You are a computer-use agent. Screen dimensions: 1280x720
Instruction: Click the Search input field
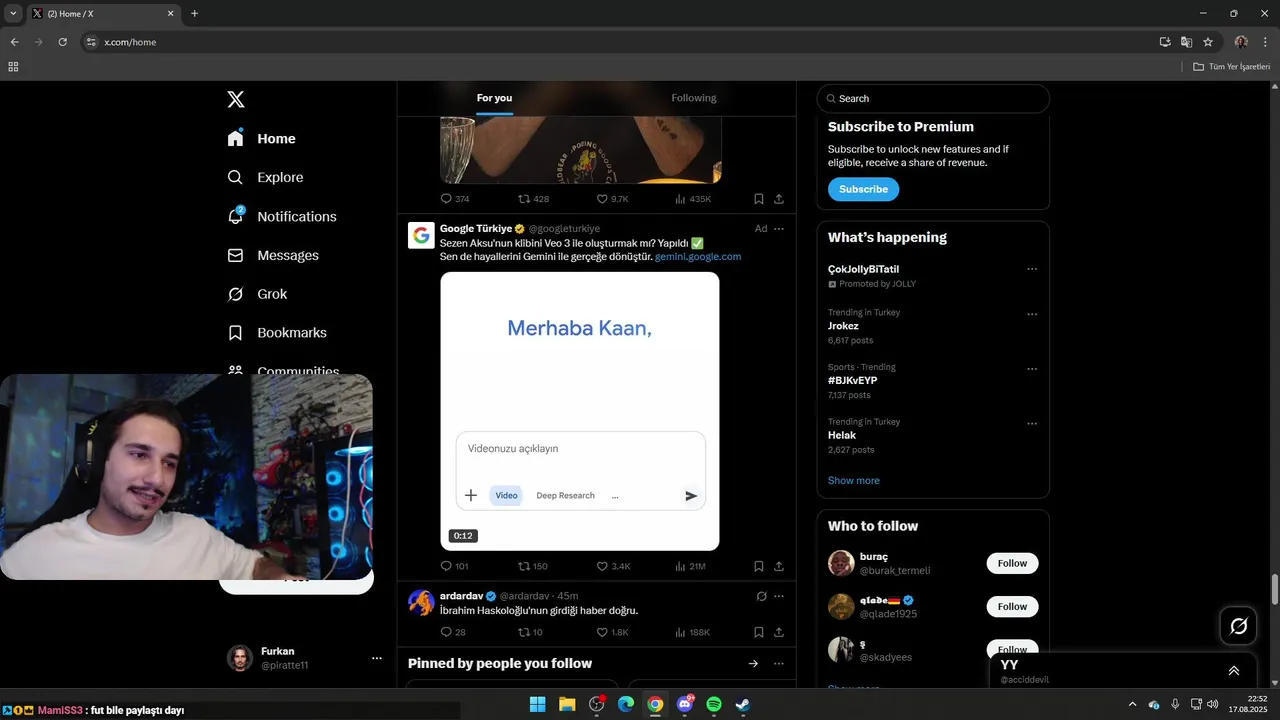[933, 98]
